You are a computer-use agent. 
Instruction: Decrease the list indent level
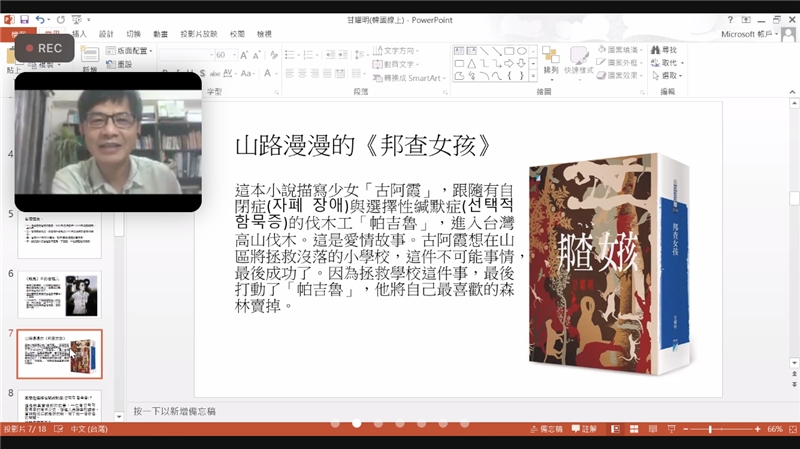pyautogui.click(x=330, y=55)
